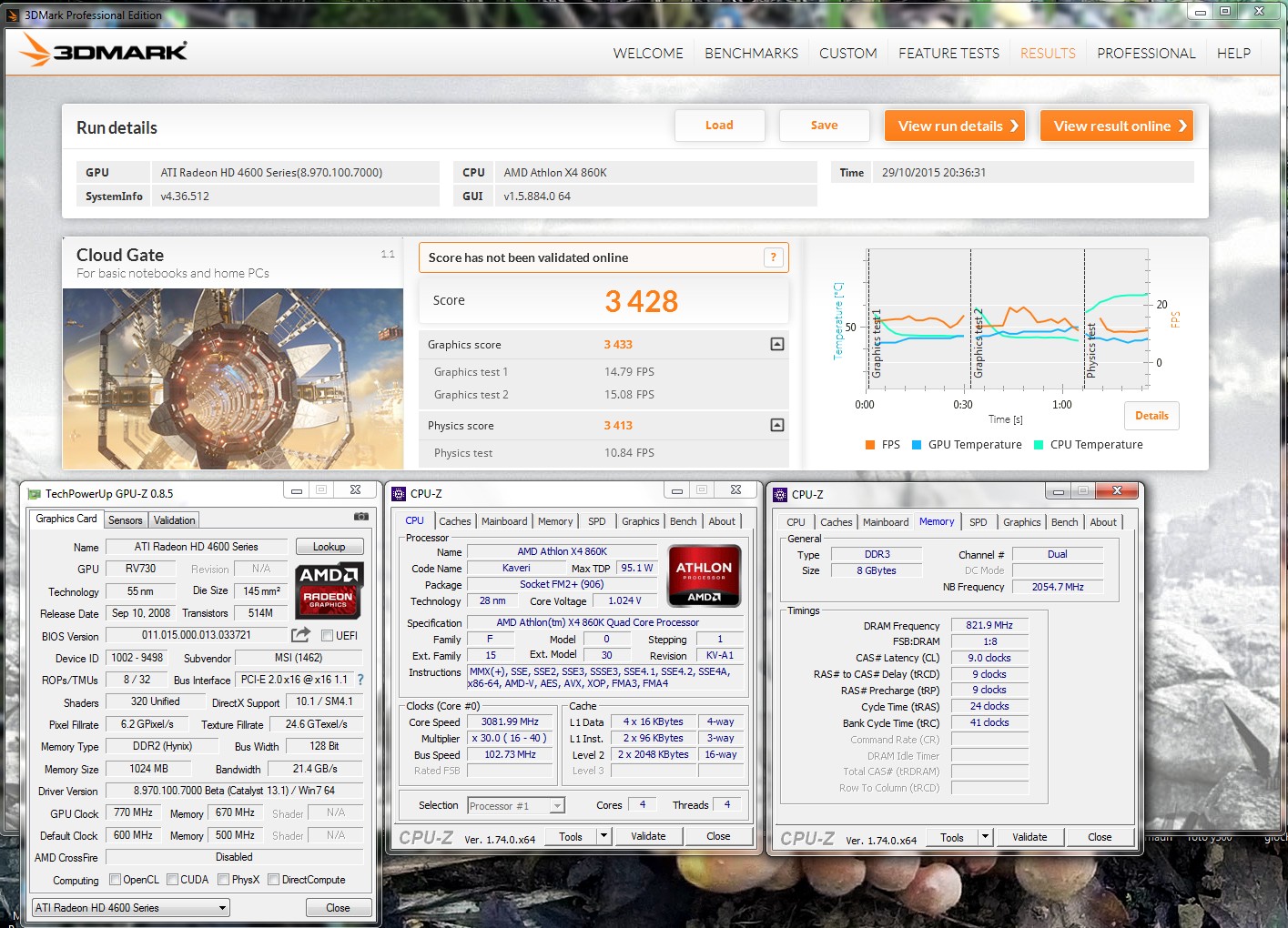Click the CPU-Z CPU window title icon
Screen dimensions: 1288x928
[x=399, y=494]
